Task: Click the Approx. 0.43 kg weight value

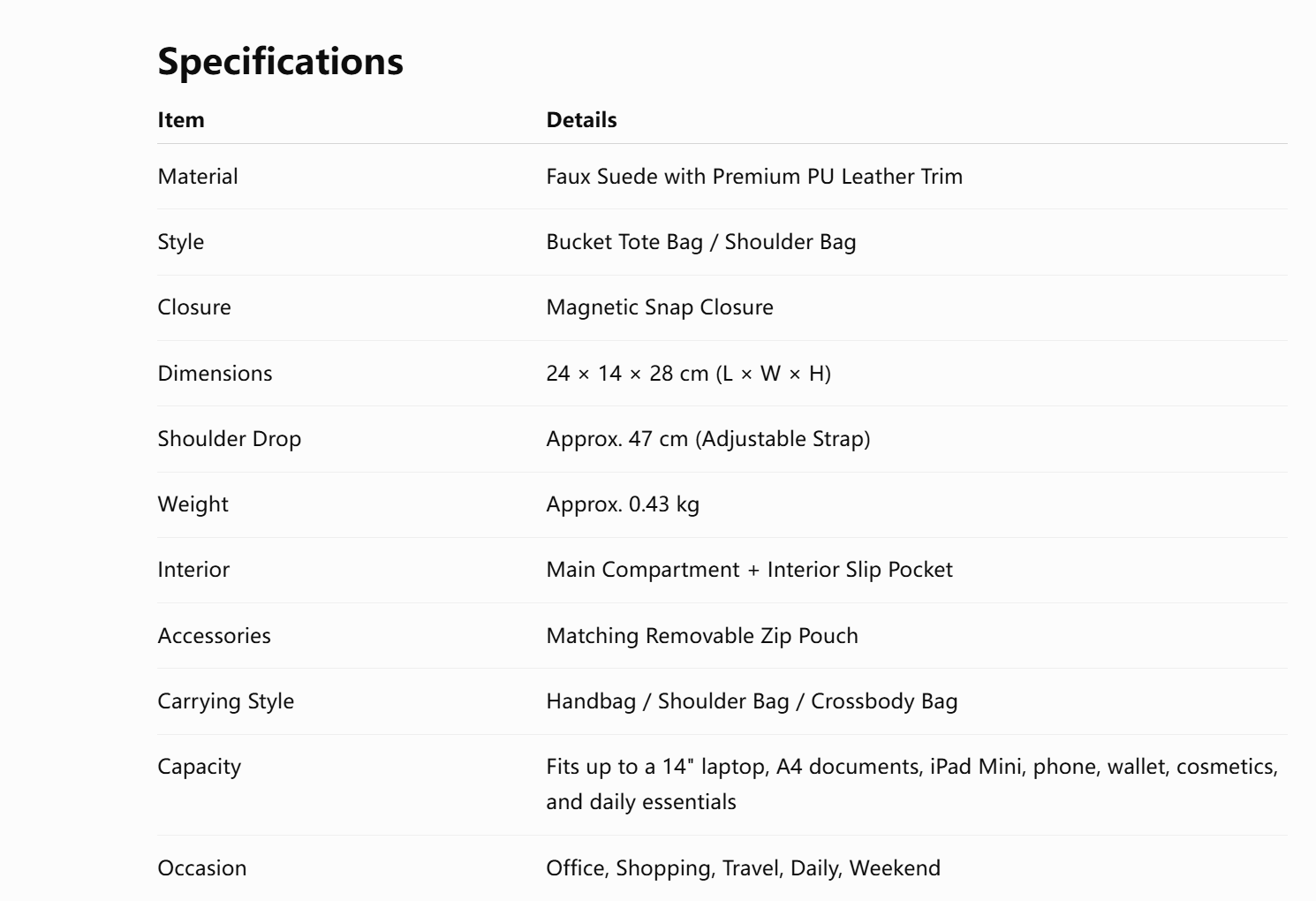Action: [623, 504]
